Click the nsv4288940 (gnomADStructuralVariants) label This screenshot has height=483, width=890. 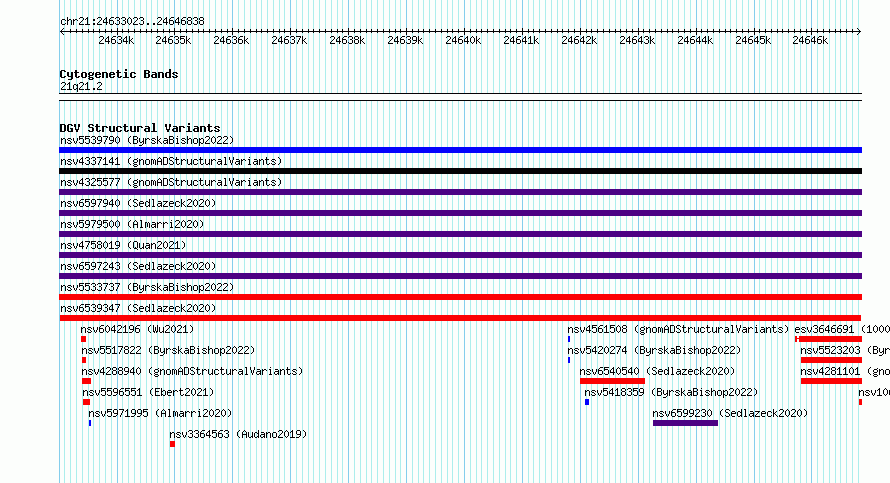192,371
